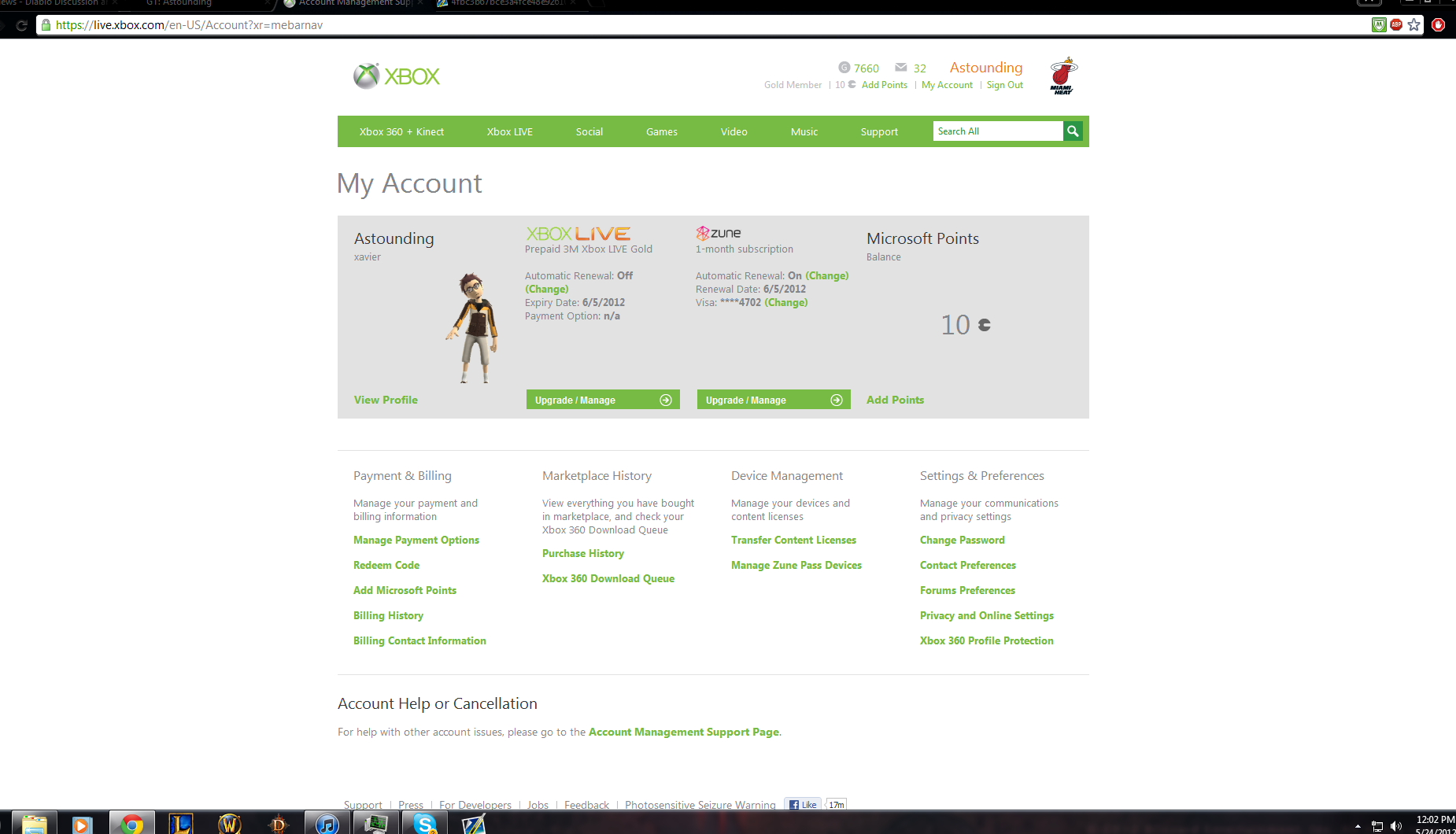Click the Redeem Code link
Image resolution: width=1456 pixels, height=834 pixels.
pyautogui.click(x=386, y=565)
